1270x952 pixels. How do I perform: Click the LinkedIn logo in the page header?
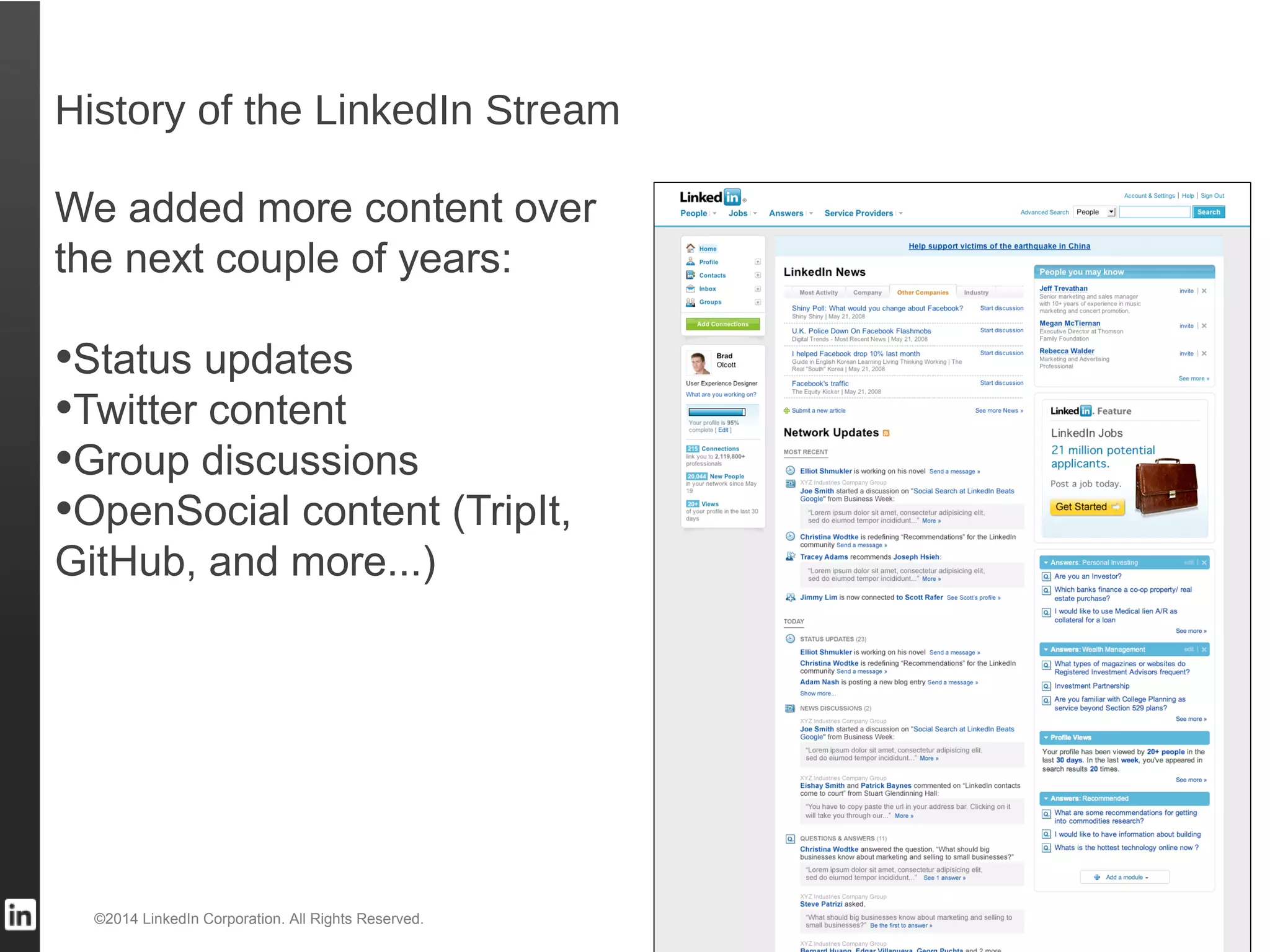pos(713,197)
